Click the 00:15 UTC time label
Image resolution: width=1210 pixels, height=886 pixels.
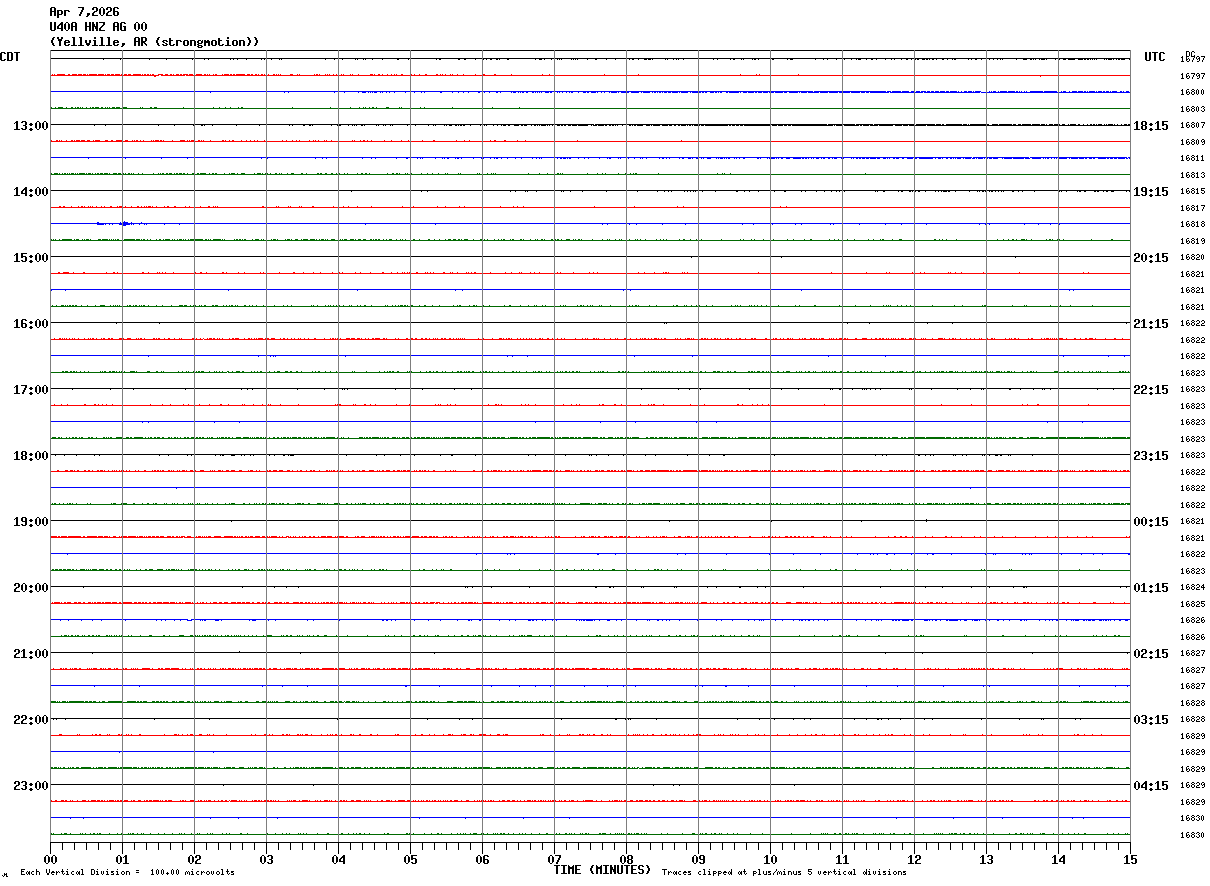click(x=1151, y=522)
